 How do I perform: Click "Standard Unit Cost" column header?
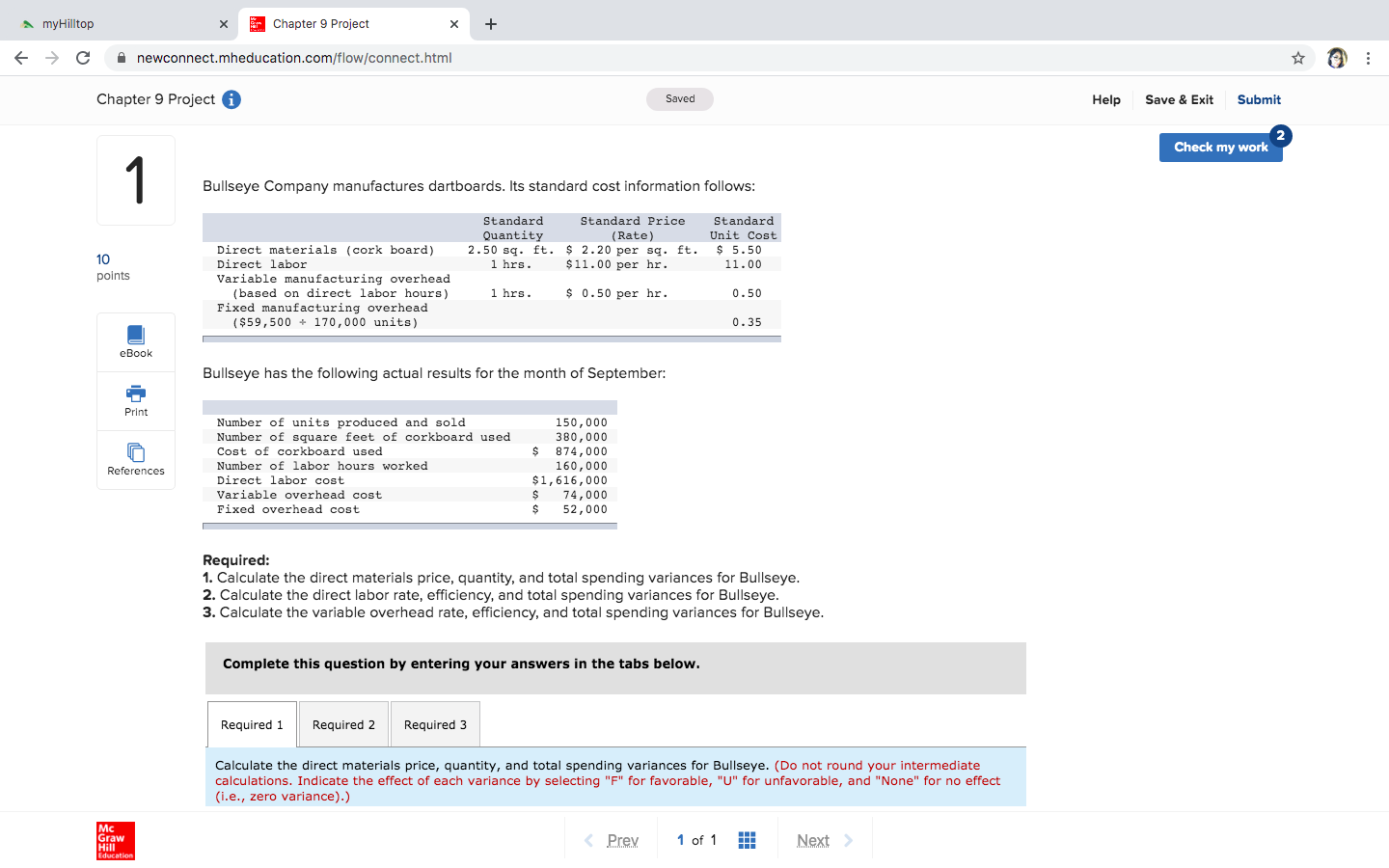pos(744,228)
